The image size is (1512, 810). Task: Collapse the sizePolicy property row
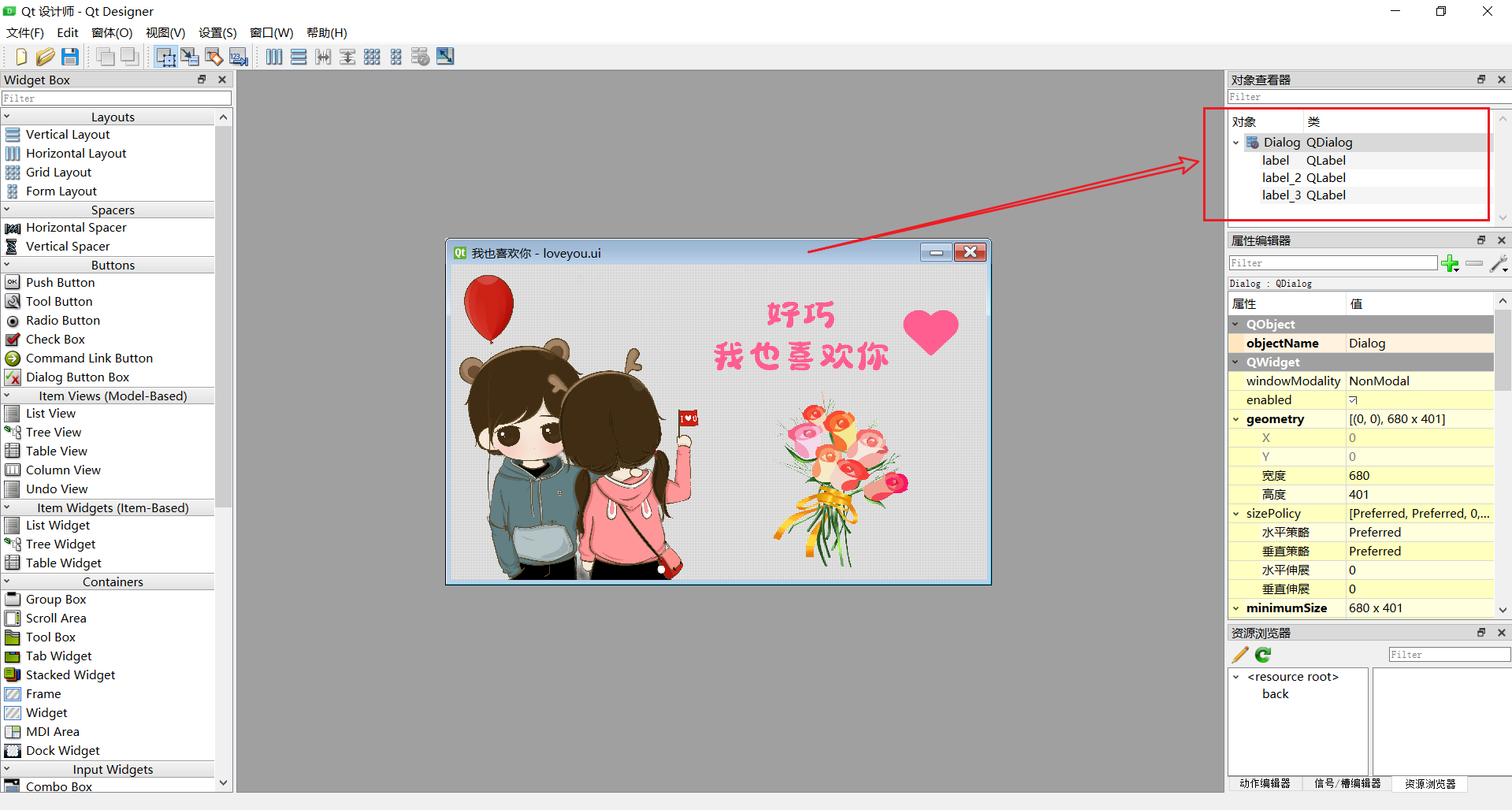coord(1235,514)
